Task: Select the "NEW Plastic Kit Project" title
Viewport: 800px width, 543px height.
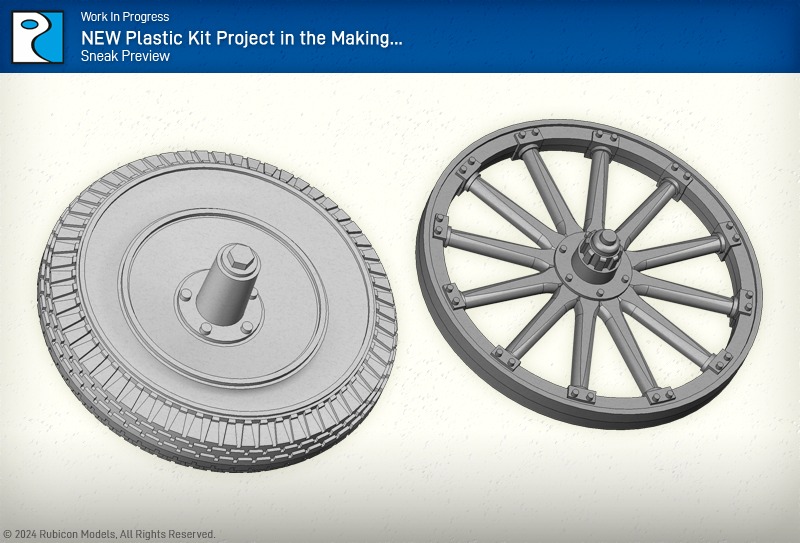Action: 242,37
